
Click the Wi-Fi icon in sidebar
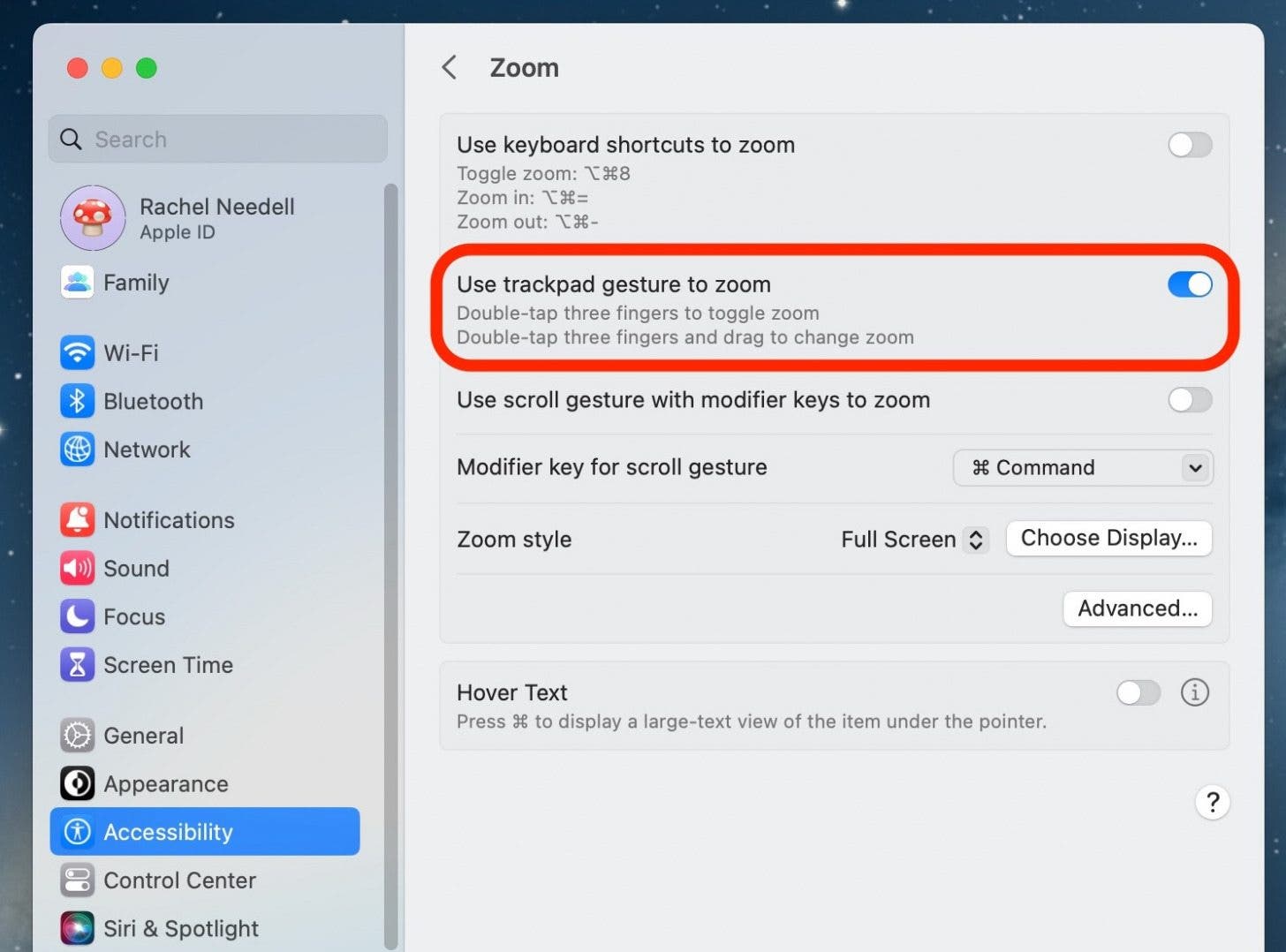click(x=78, y=352)
